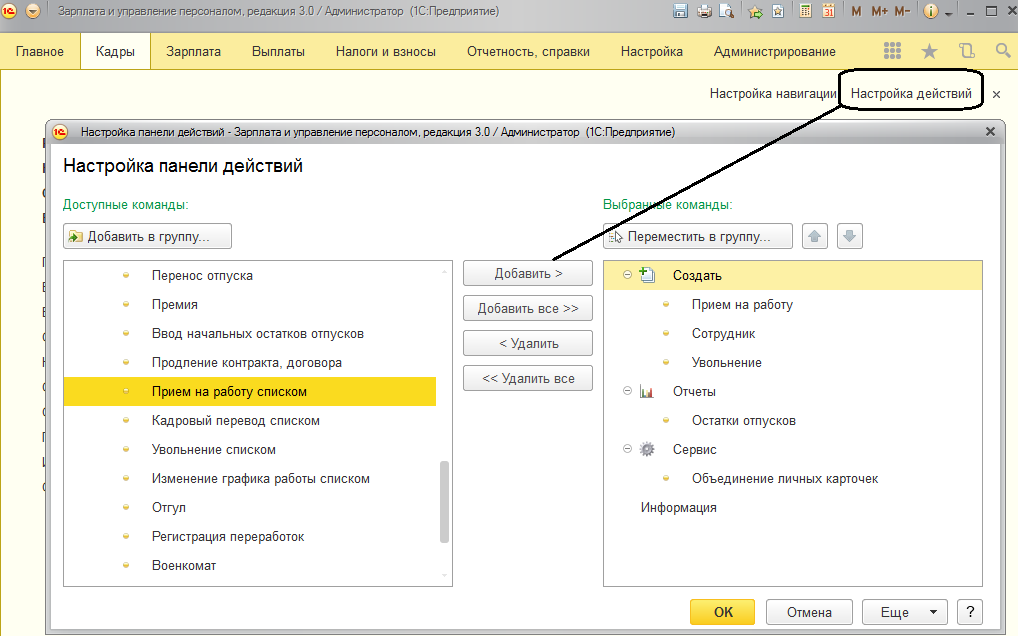Click the Сервис gear icon
Viewport: 1018px width, 636px height.
[x=647, y=449]
